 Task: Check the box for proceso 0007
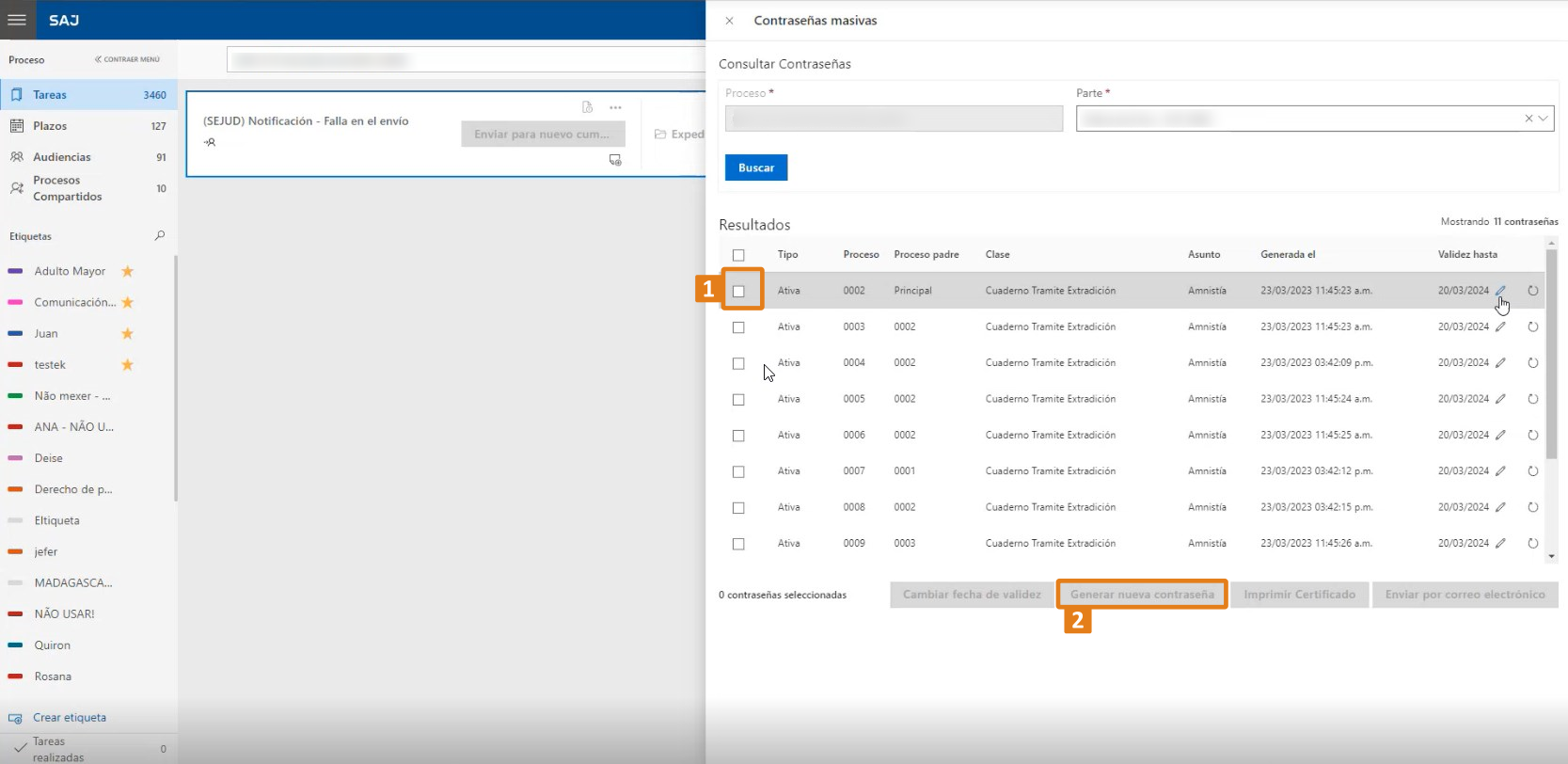(x=738, y=471)
